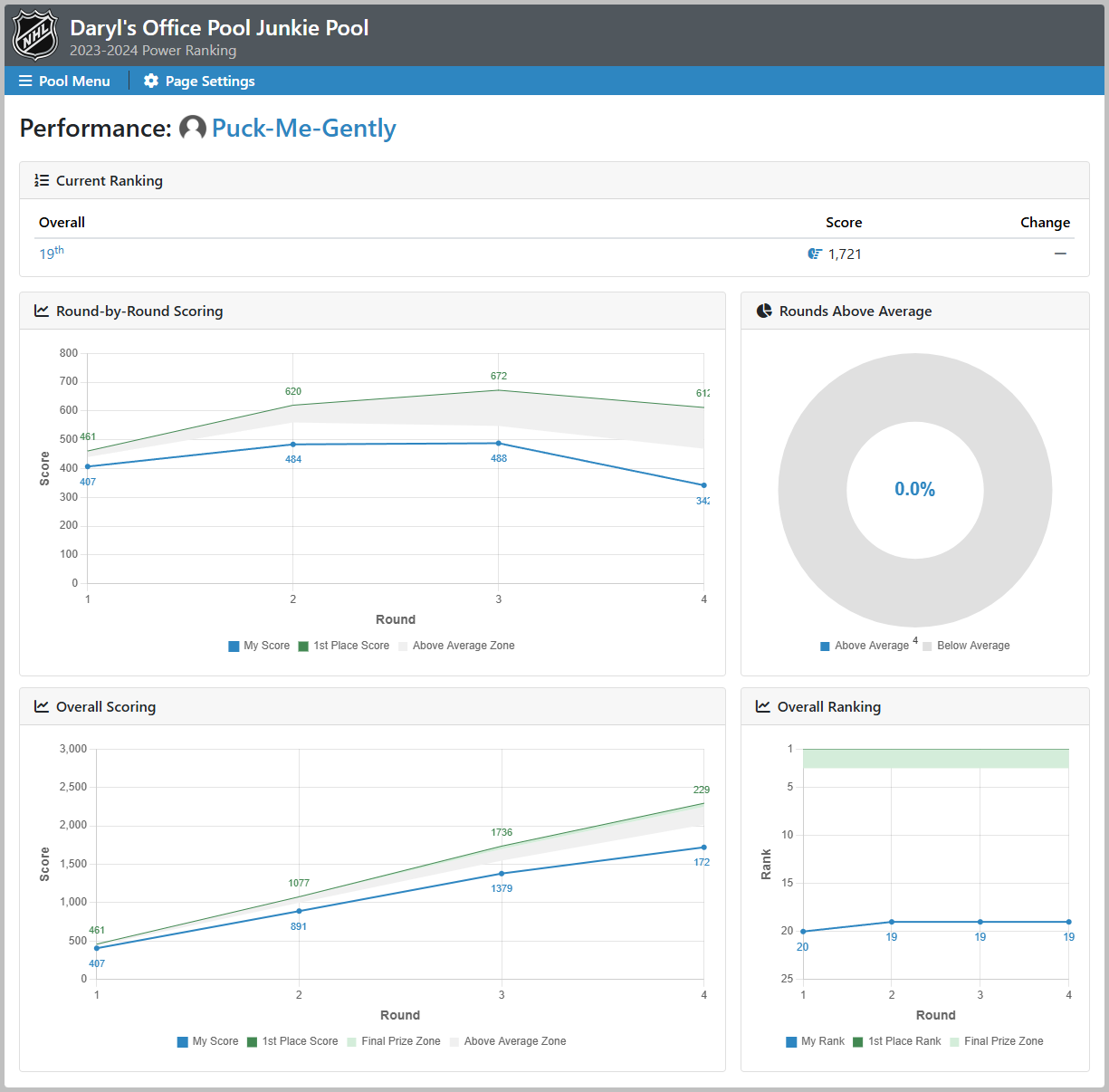Click the 19th overall rank link
Screen dimensions: 1109x1092
(52, 253)
